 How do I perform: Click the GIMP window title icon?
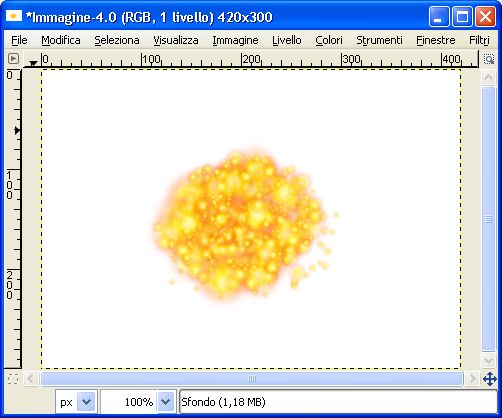pos(14,16)
